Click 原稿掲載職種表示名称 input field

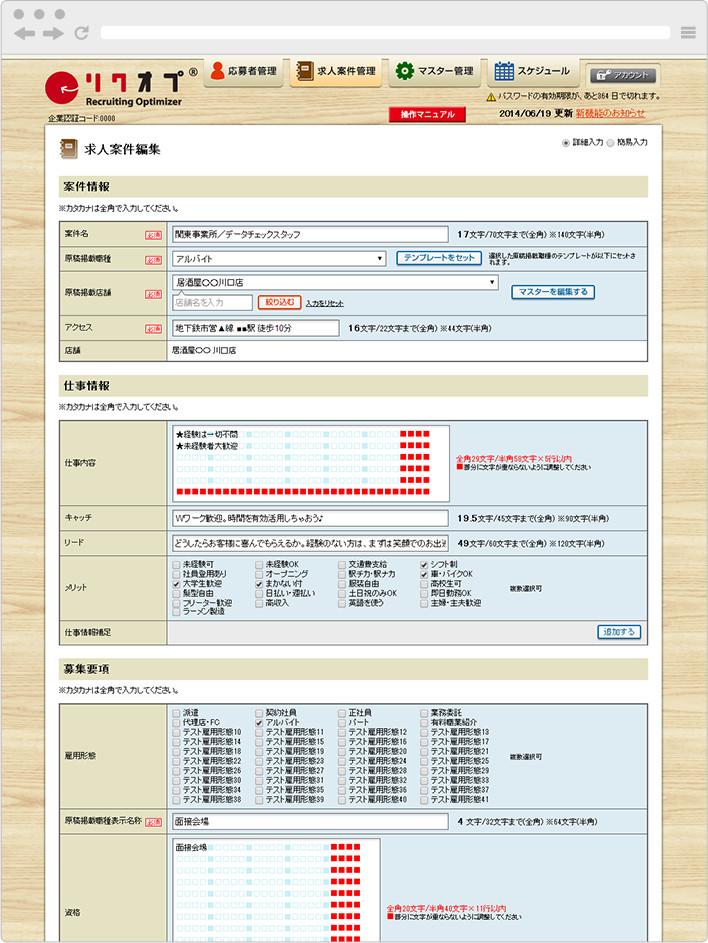click(x=310, y=822)
